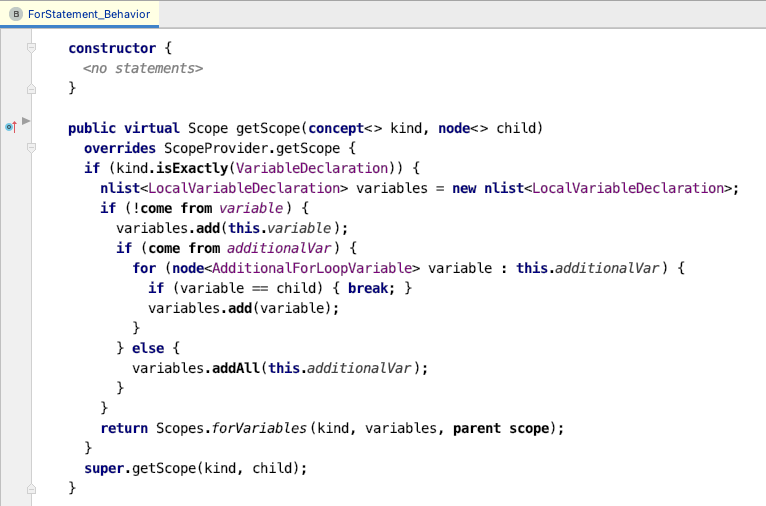Click the 'public virtual' modifiers
The width and height of the screenshot is (766, 506).
pyautogui.click(x=124, y=128)
